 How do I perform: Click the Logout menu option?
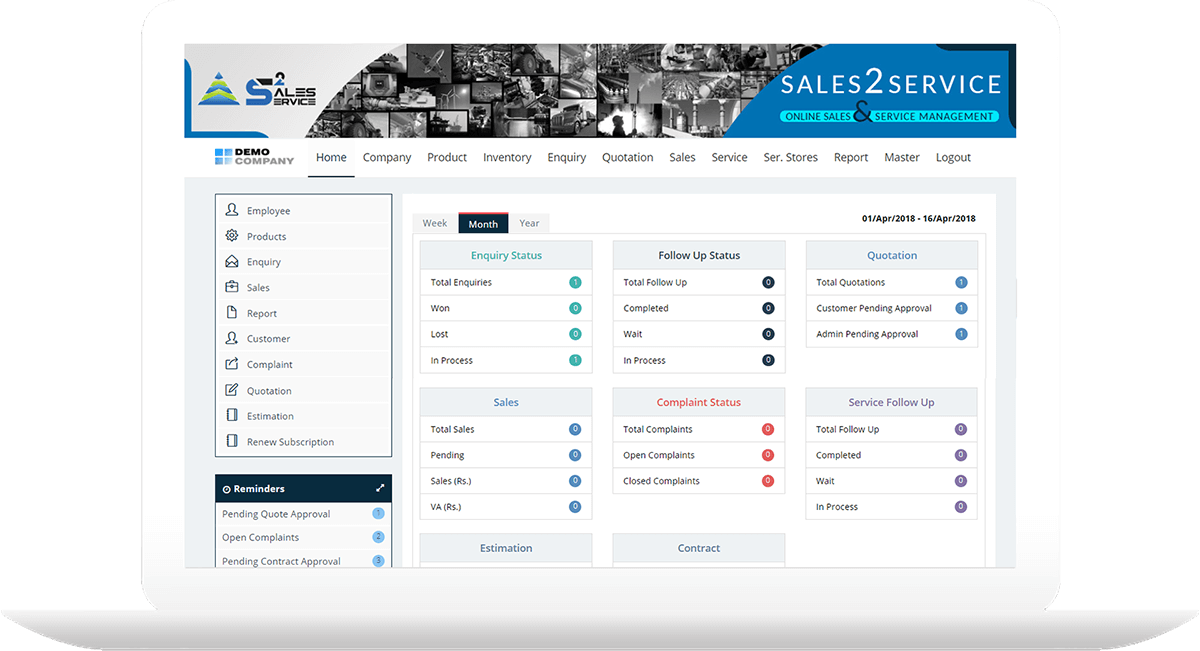(953, 157)
